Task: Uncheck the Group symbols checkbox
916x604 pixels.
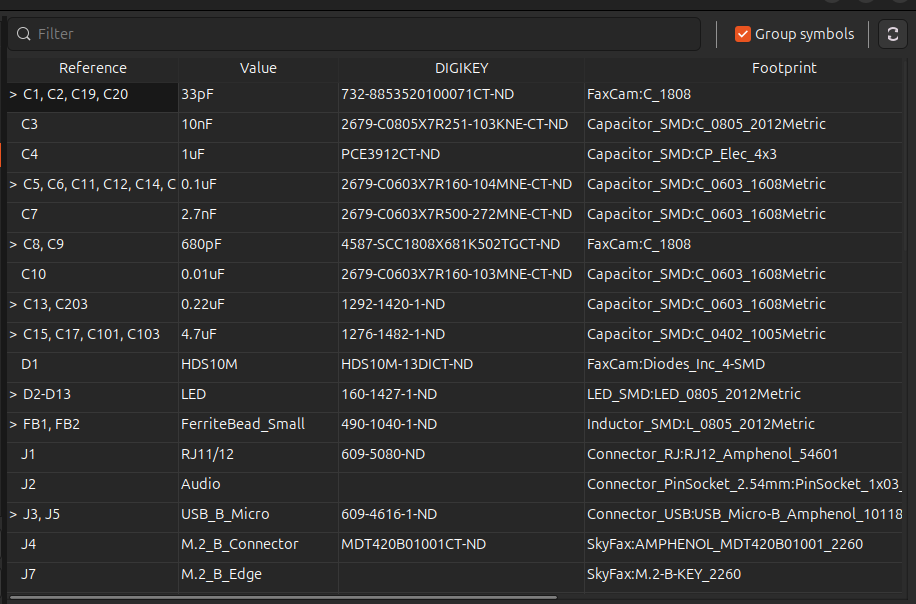Action: click(742, 34)
